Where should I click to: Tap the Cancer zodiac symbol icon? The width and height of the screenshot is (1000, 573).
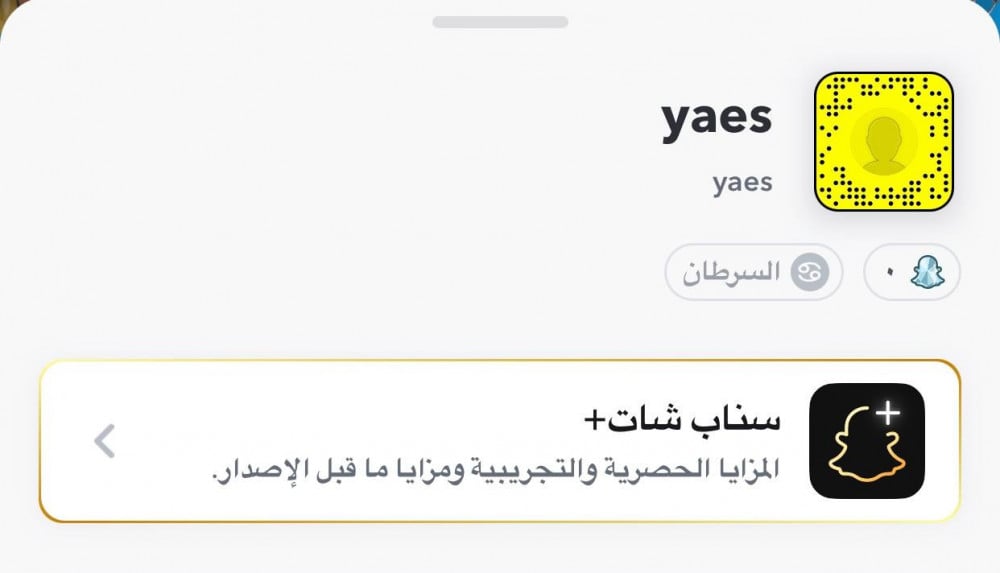[810, 272]
